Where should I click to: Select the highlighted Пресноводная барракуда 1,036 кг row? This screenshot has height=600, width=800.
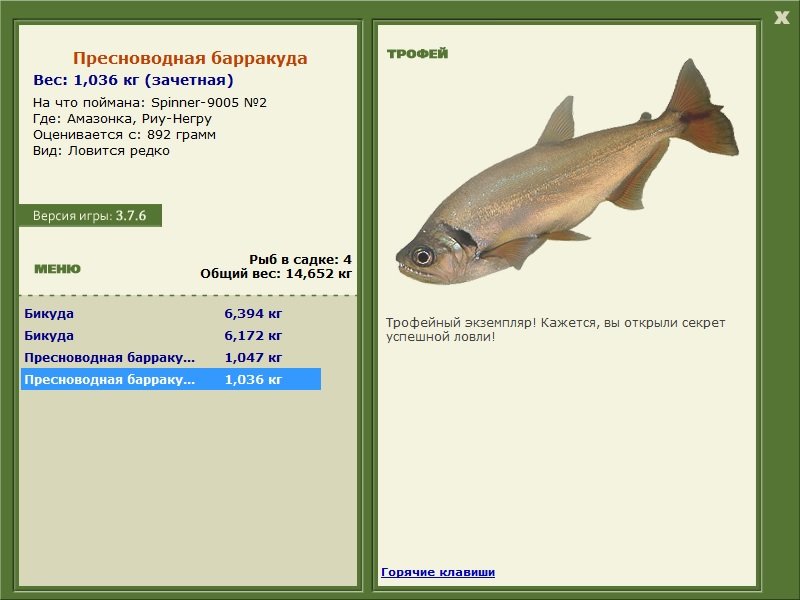pos(171,379)
